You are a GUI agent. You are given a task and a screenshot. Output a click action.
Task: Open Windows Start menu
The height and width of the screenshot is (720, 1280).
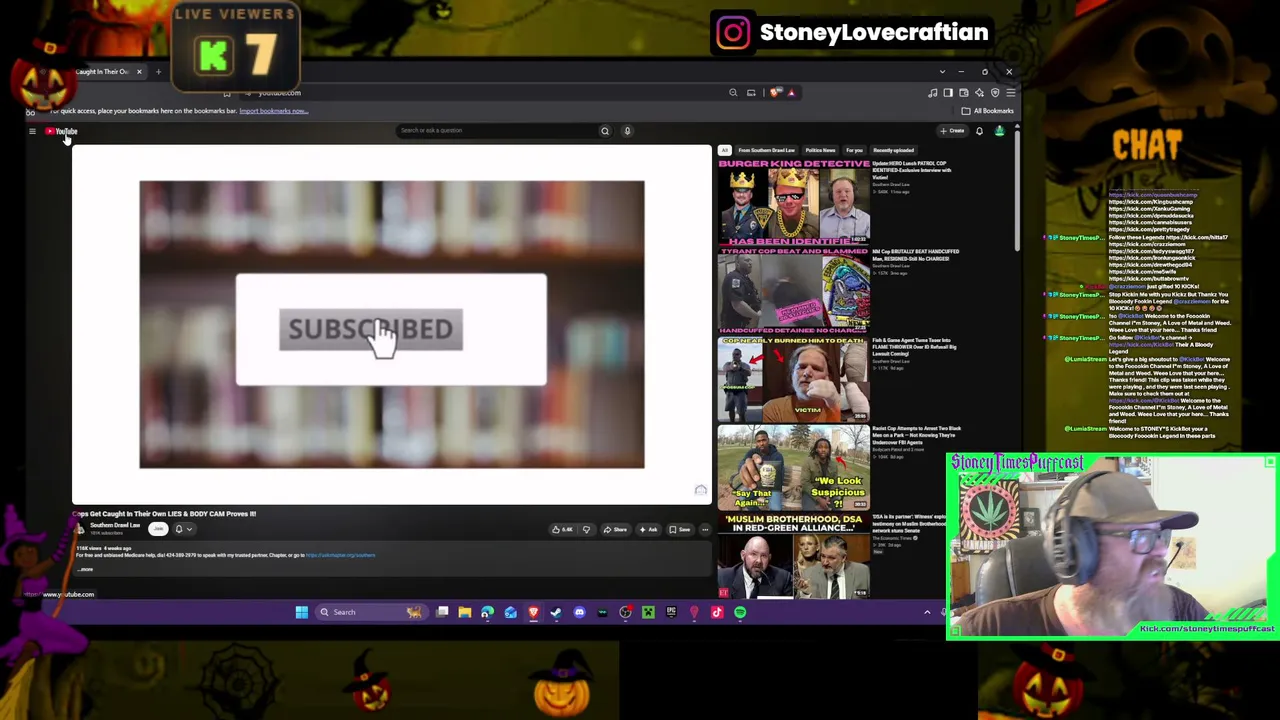point(301,612)
